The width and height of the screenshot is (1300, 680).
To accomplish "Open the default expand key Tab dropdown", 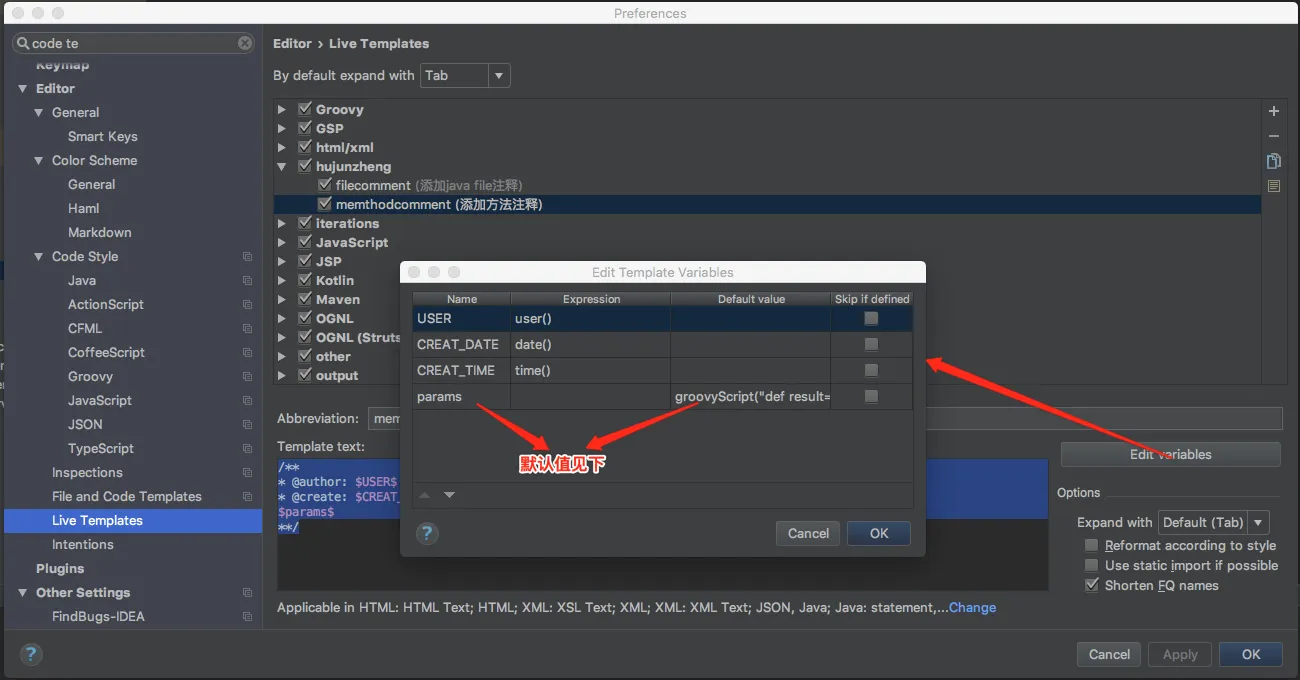I will [x=465, y=75].
